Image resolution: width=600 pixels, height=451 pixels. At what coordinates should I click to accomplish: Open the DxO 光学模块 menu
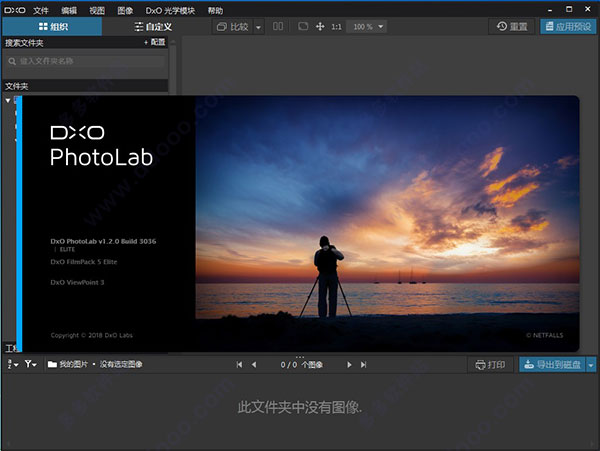170,10
